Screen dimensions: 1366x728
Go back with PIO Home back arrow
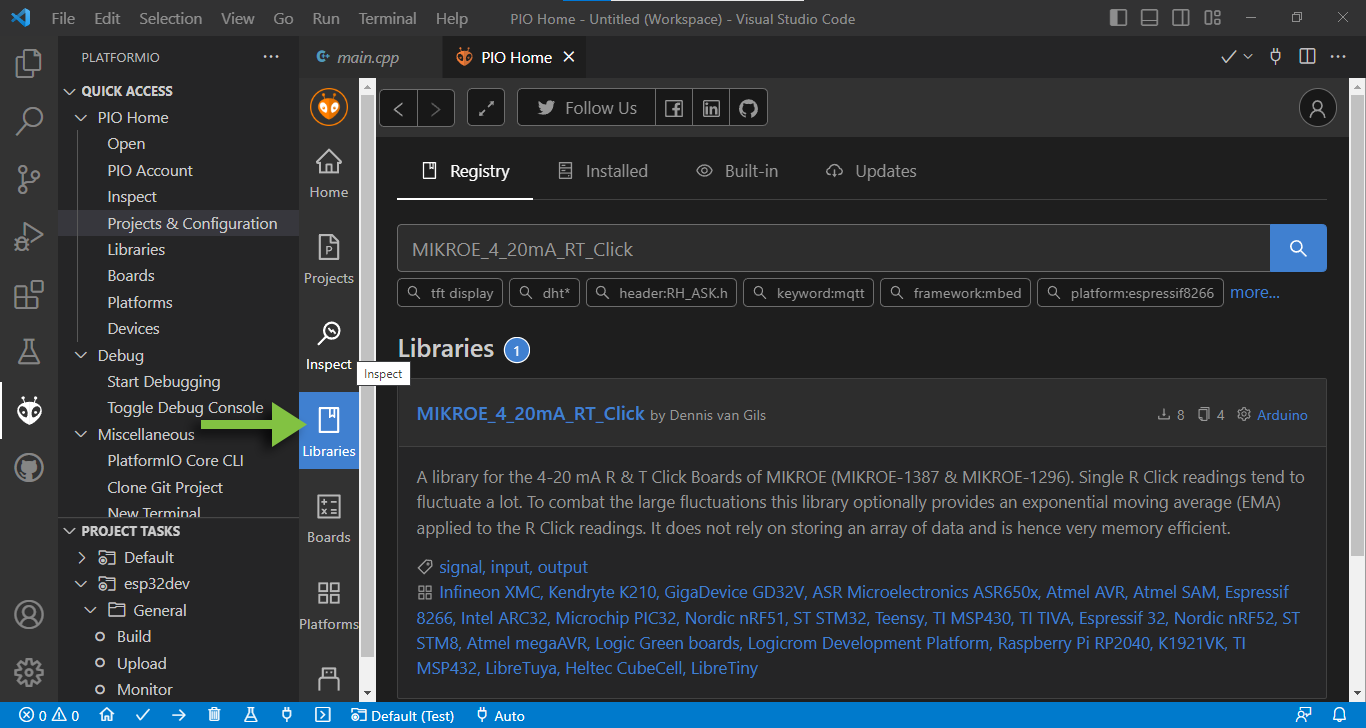[x=398, y=109]
